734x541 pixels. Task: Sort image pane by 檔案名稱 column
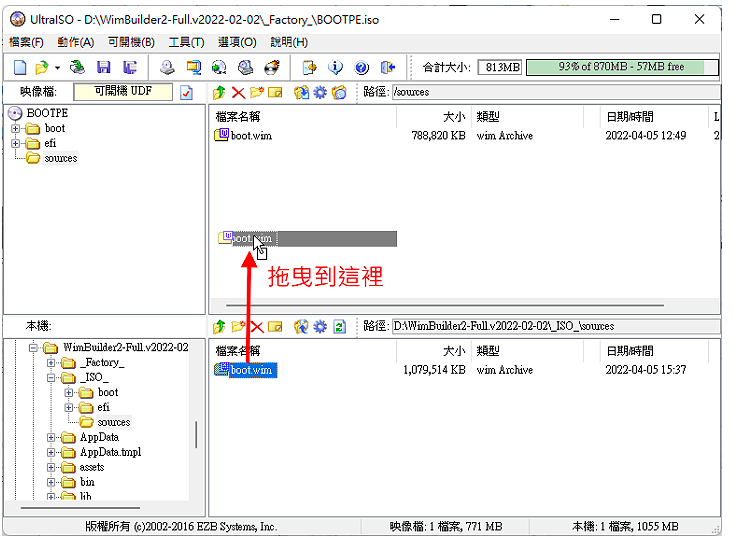tap(302, 117)
